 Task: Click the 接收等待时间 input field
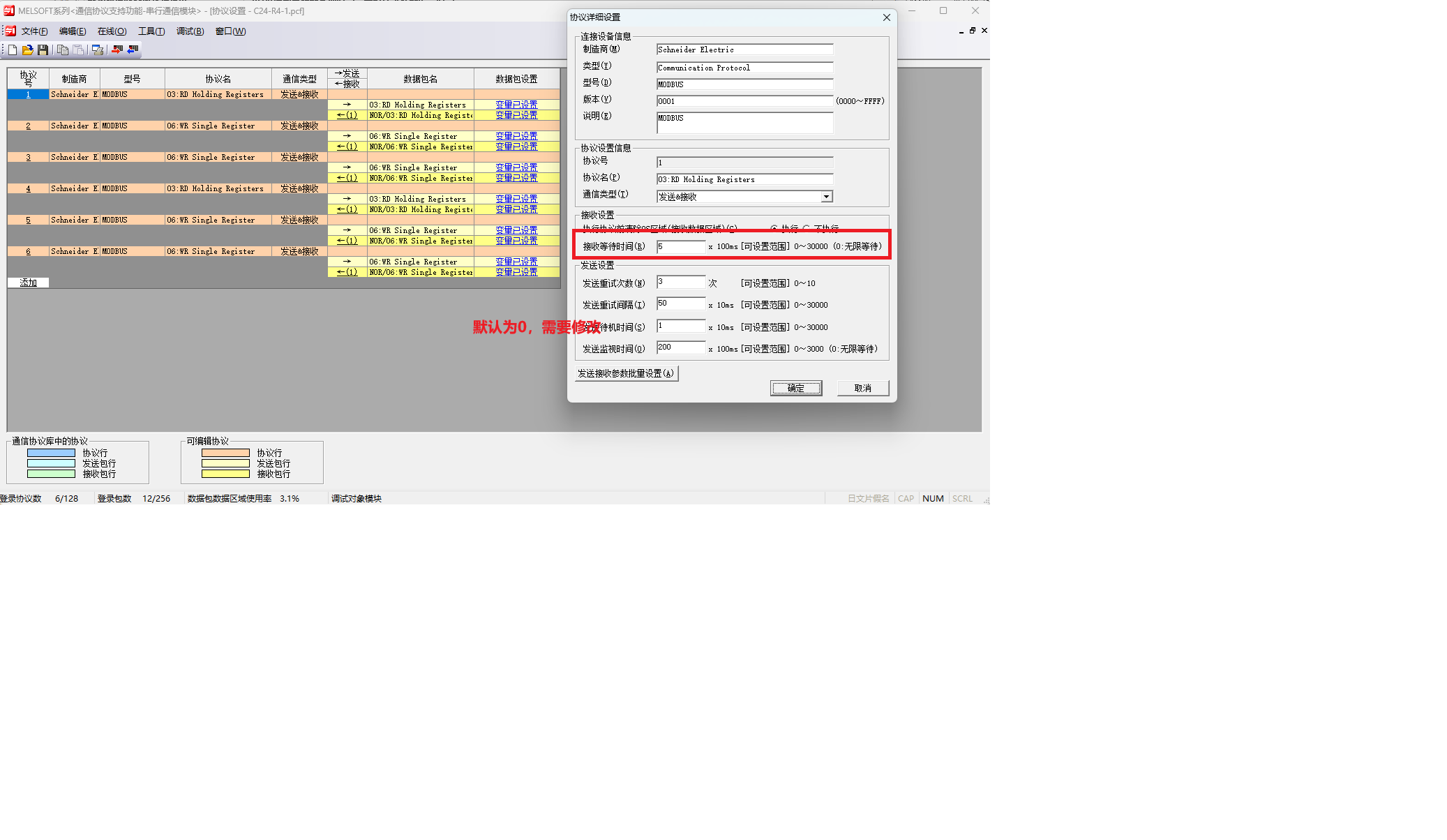[x=680, y=246]
